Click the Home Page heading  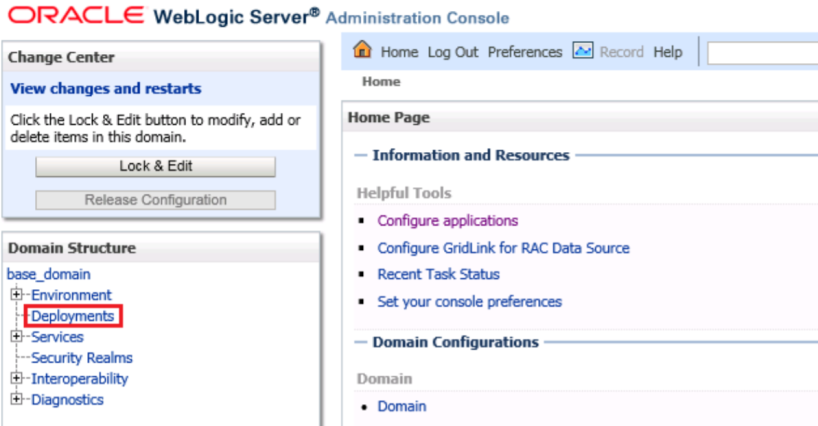[x=389, y=118]
